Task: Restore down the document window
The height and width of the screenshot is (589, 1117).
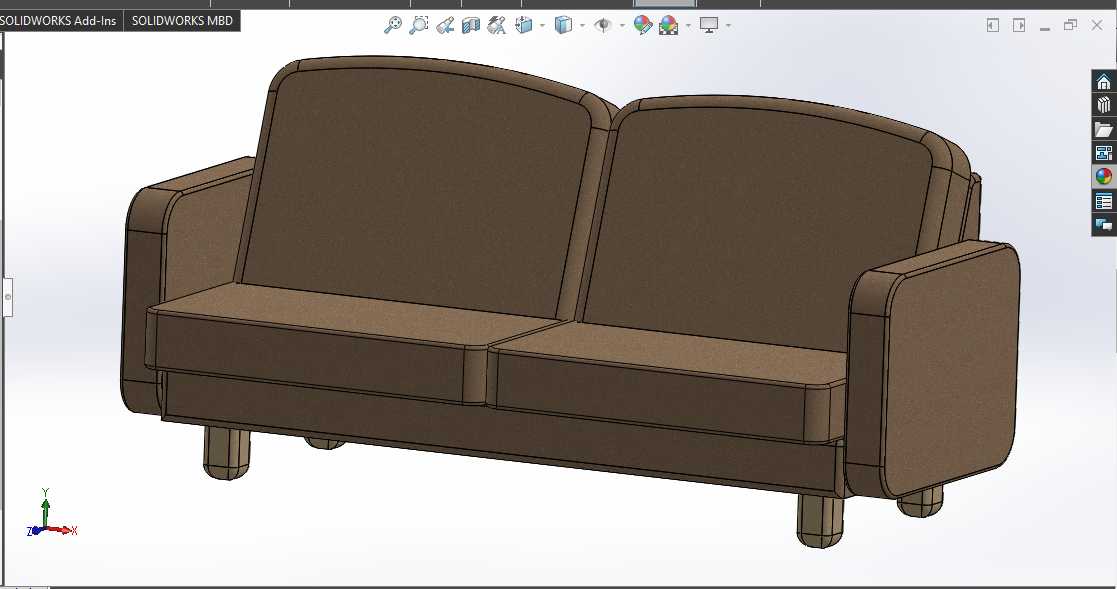Action: 1070,26
